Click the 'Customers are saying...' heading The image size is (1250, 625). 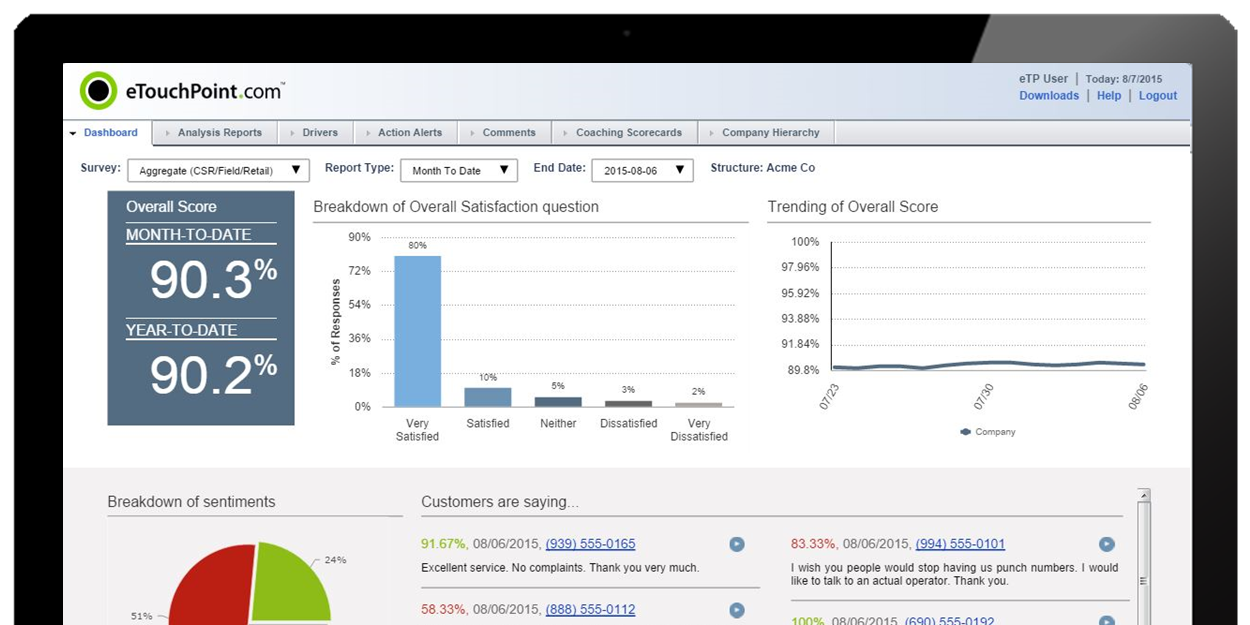tap(500, 502)
